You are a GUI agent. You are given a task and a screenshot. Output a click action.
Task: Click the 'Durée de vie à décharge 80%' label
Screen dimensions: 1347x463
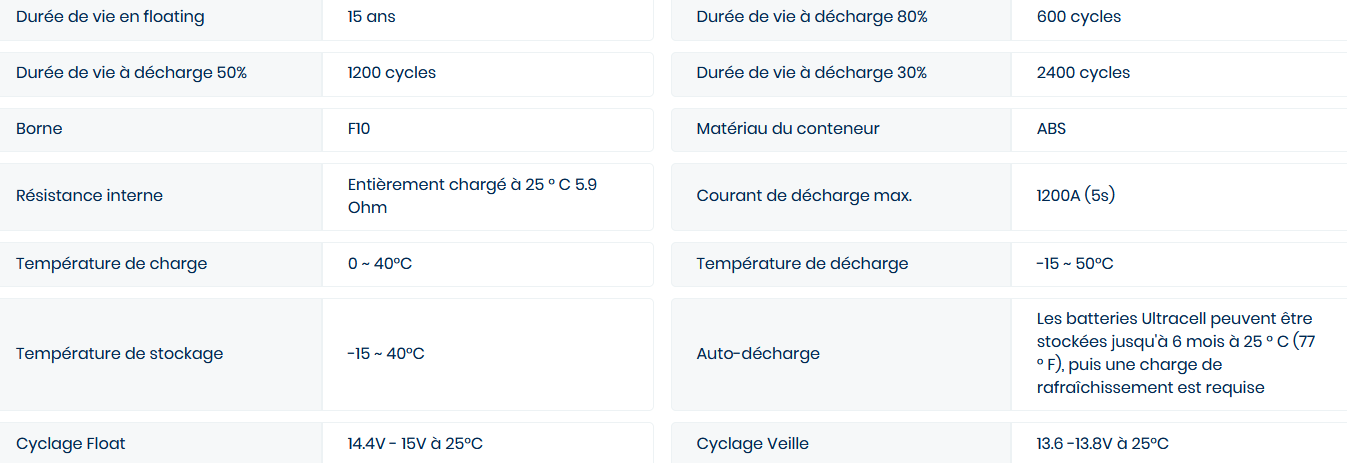[x=812, y=17]
